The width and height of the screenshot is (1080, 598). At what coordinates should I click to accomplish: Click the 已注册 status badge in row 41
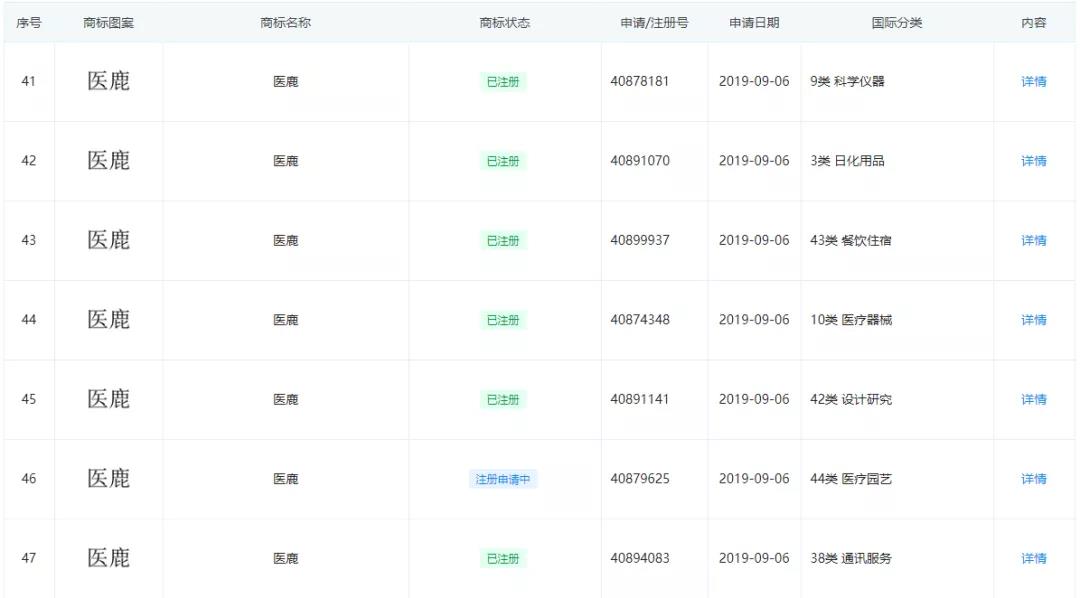[503, 82]
